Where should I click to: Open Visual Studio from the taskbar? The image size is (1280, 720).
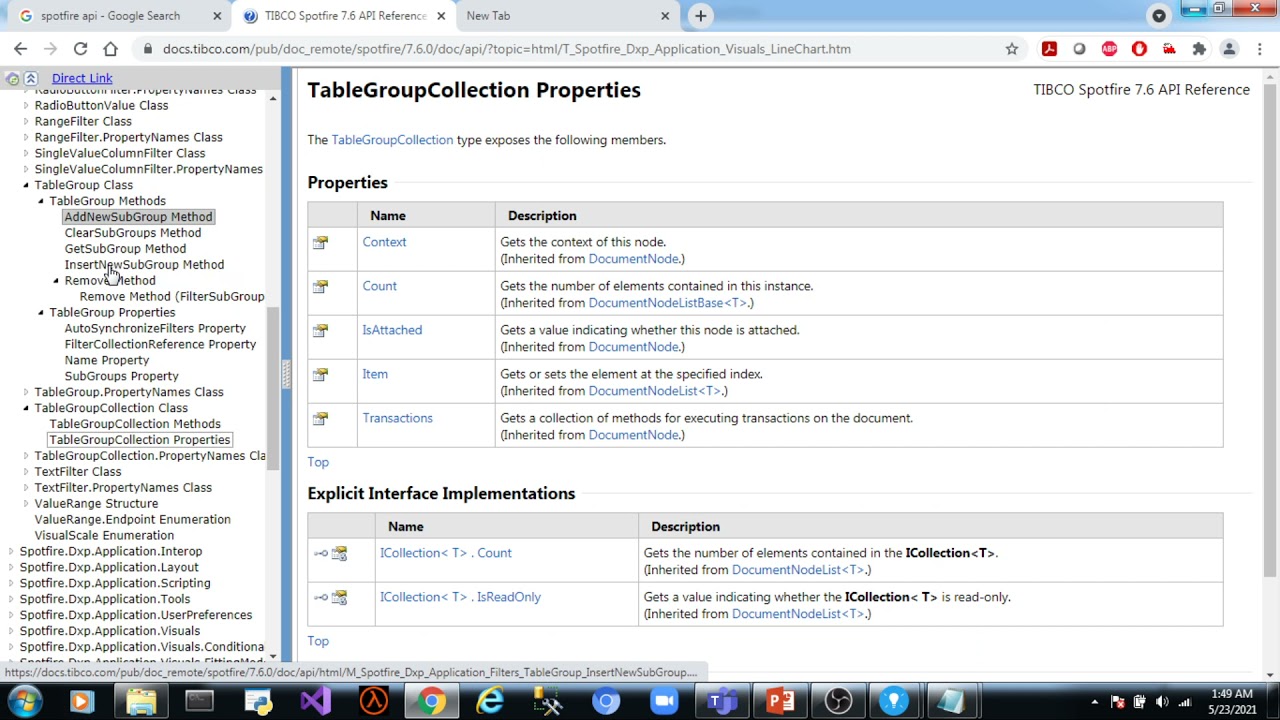315,701
